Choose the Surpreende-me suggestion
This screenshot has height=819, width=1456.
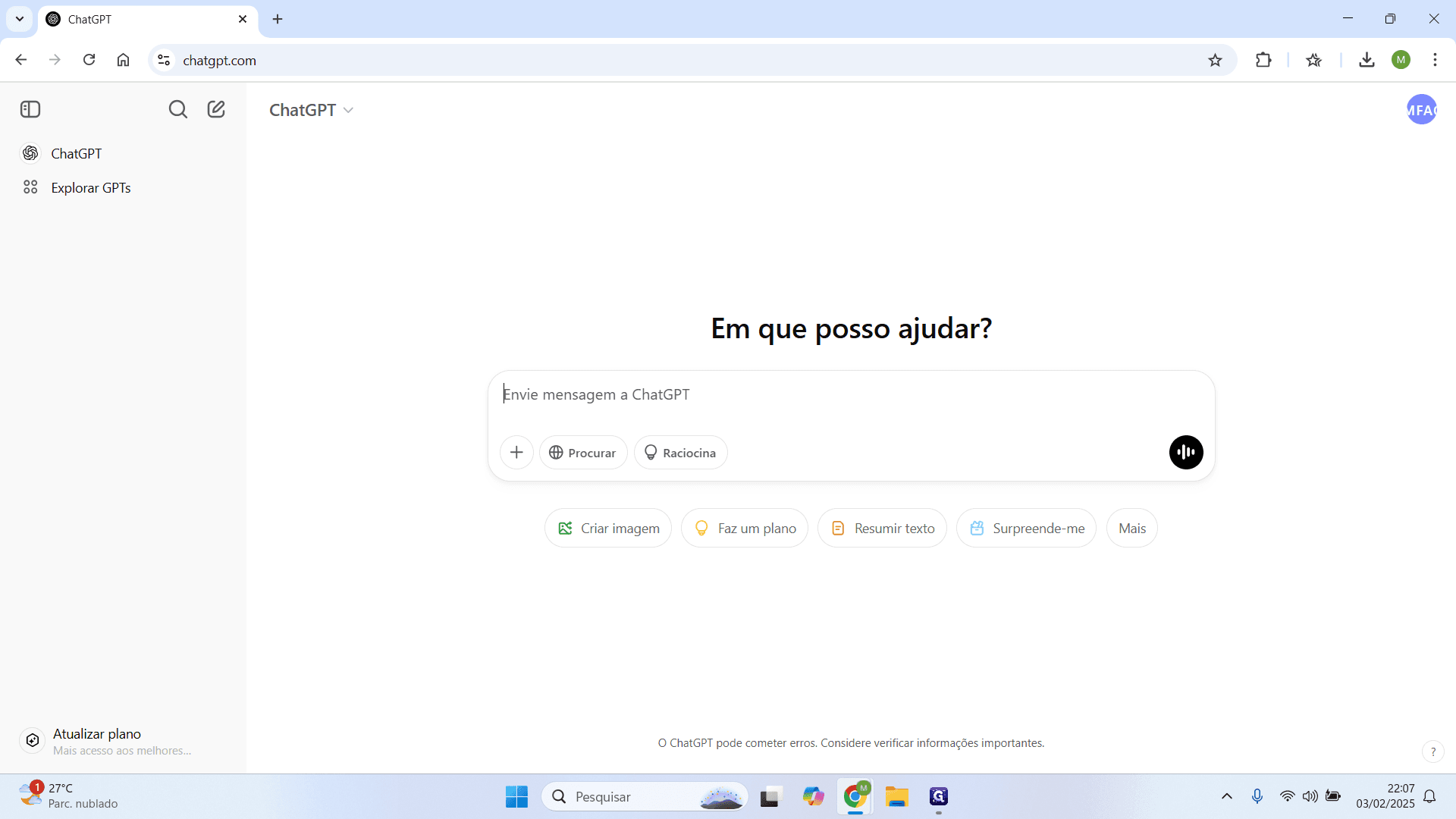(1027, 529)
